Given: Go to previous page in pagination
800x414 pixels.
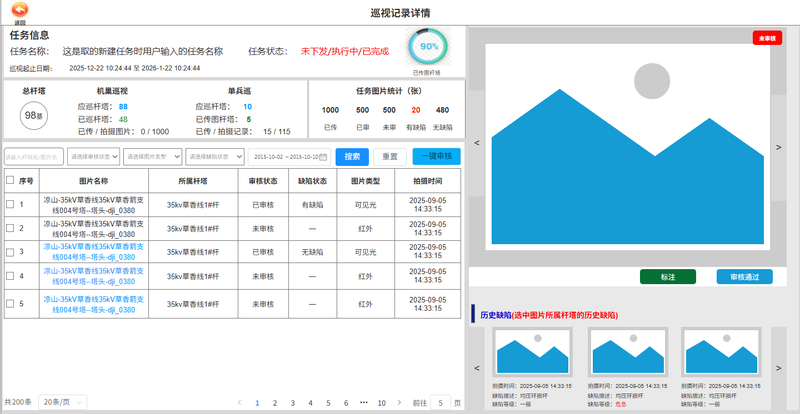Looking at the screenshot, I should coord(239,402).
